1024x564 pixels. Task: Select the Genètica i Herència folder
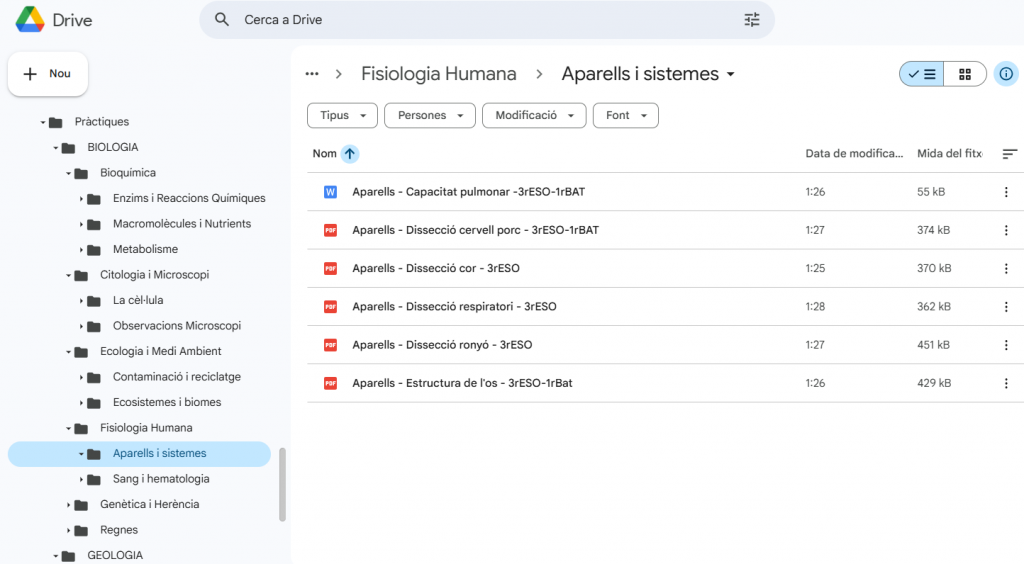click(x=149, y=505)
